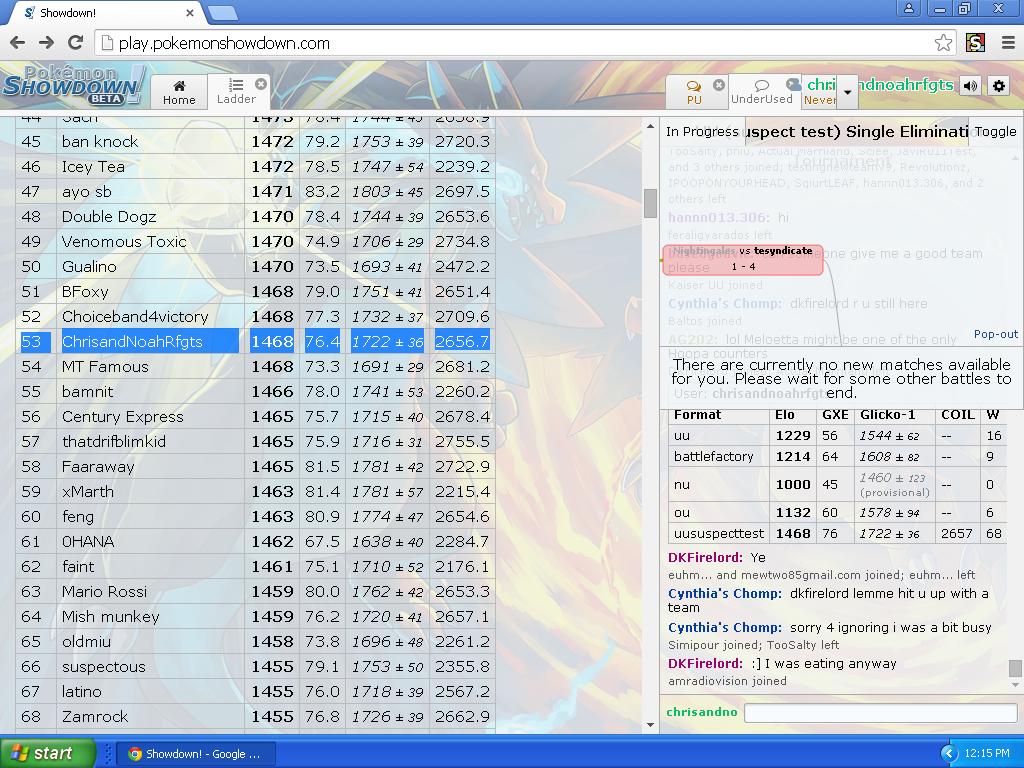Select the Icey Tea ladder entry
This screenshot has width=1024, height=768.
tap(255, 167)
